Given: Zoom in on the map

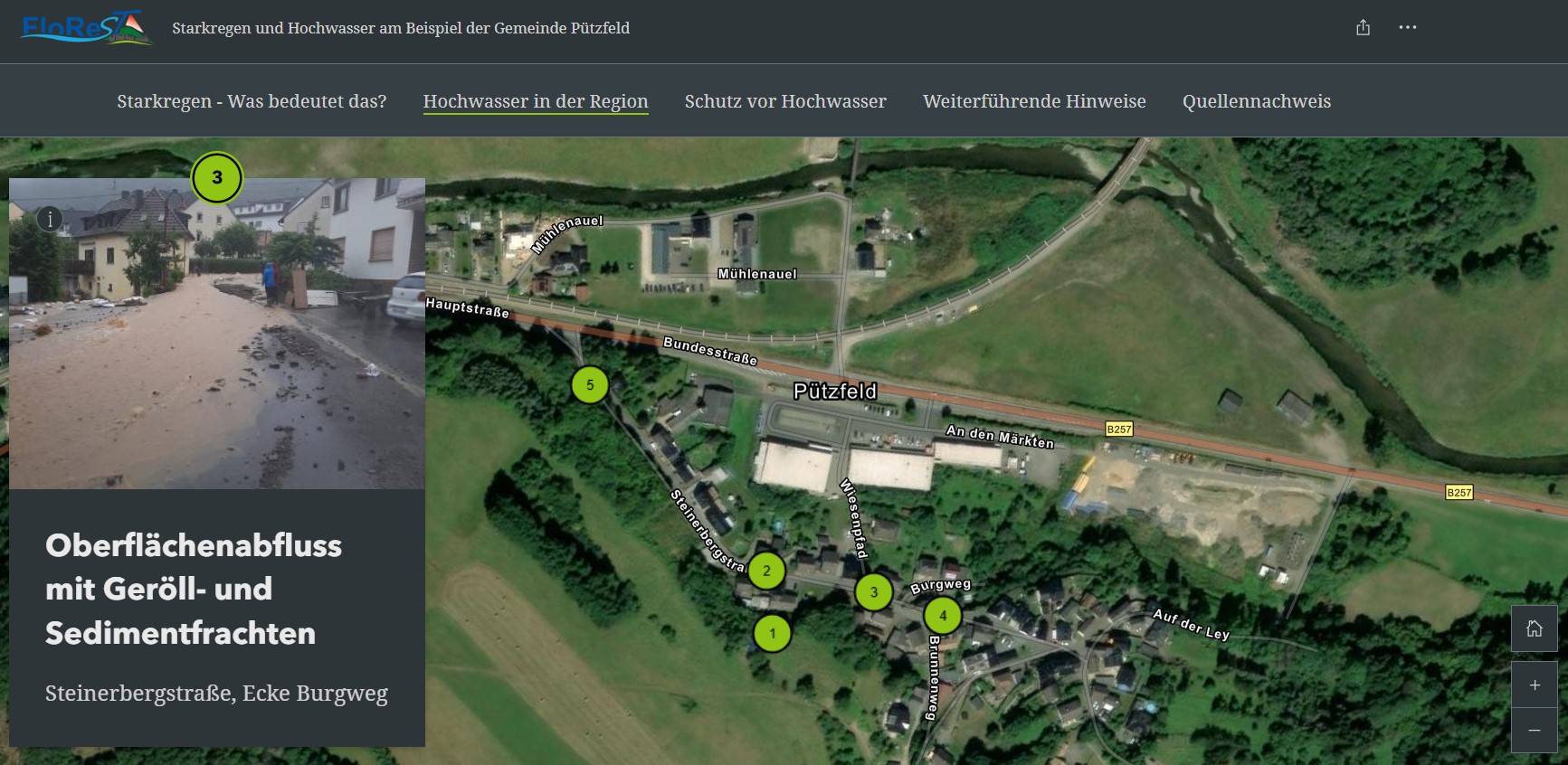Looking at the screenshot, I should 1534,685.
